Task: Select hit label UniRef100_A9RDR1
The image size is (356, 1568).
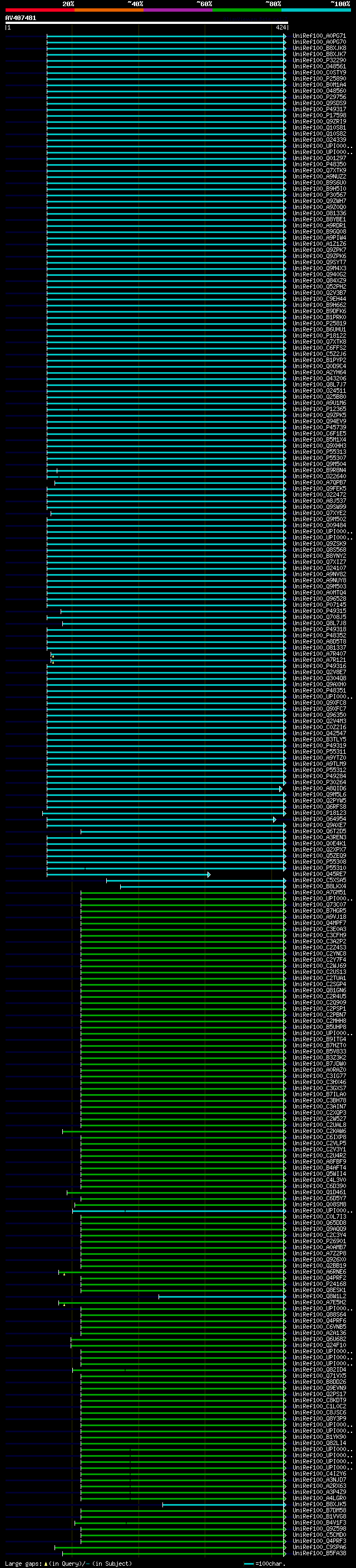Action: tap(319, 225)
